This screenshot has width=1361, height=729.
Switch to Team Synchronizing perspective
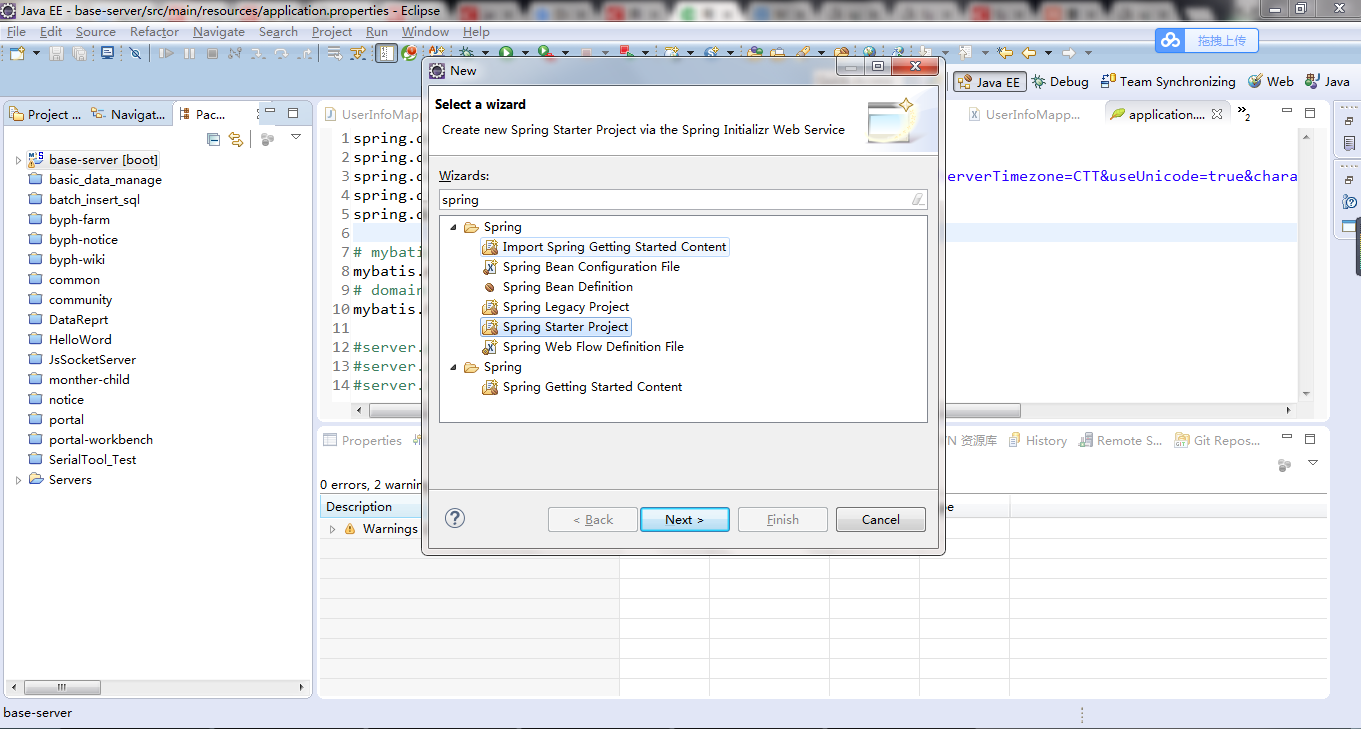pyautogui.click(x=1168, y=82)
